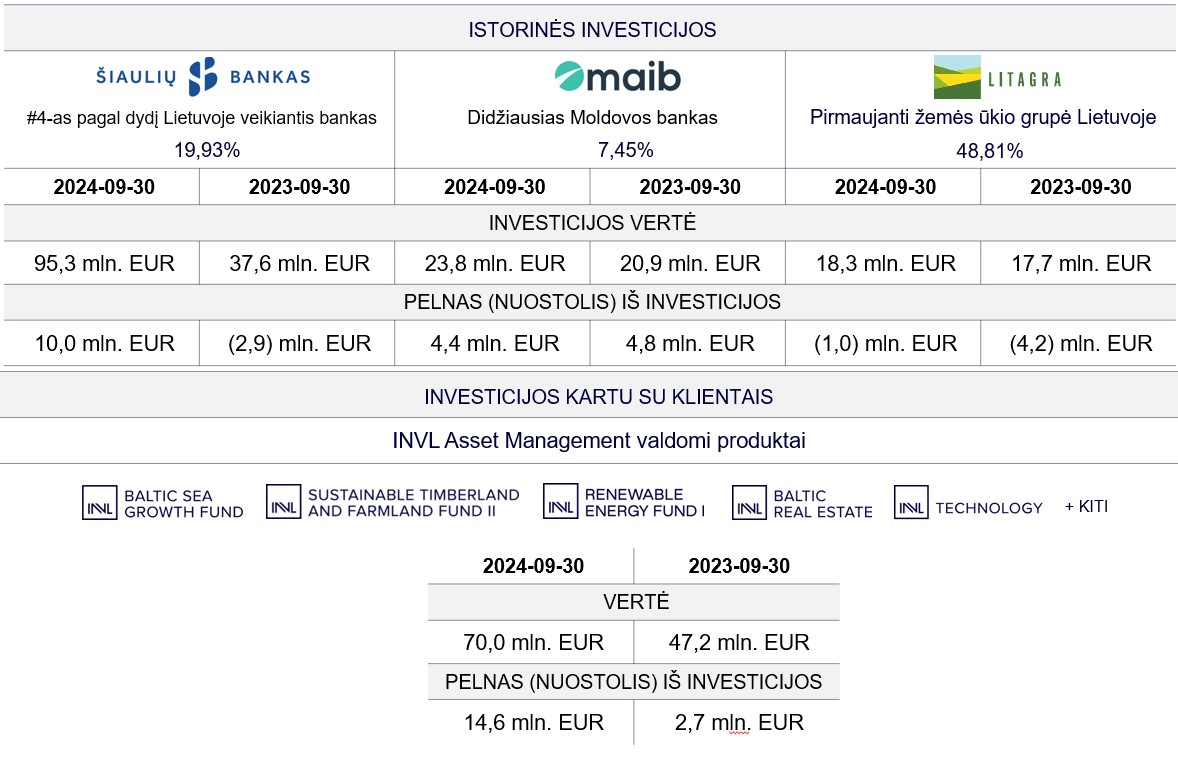The width and height of the screenshot is (1178, 760).
Task: Select the 14,6 mln. EUR profit cell
Action: (531, 722)
